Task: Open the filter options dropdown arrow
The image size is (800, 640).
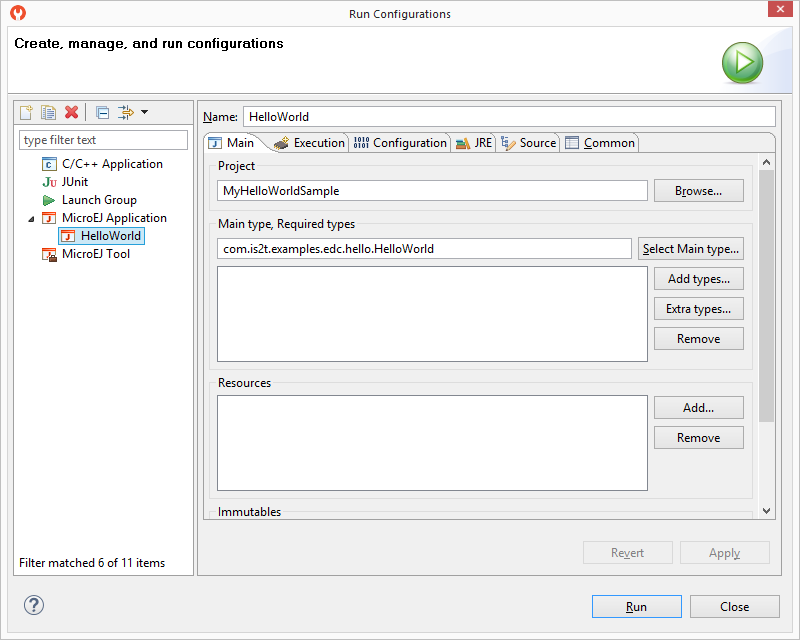Action: [x=145, y=112]
